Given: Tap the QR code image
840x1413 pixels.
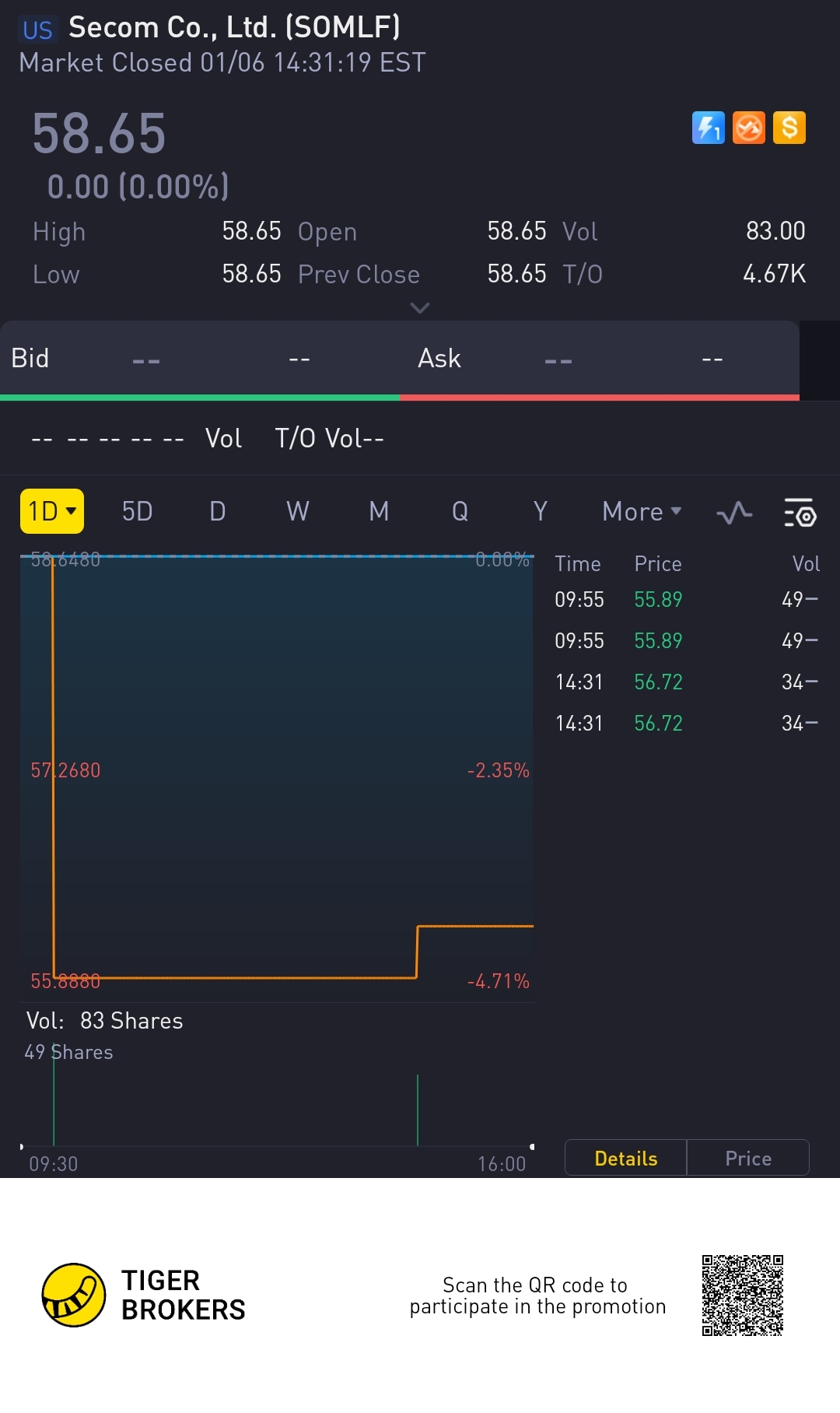Looking at the screenshot, I should [742, 1295].
